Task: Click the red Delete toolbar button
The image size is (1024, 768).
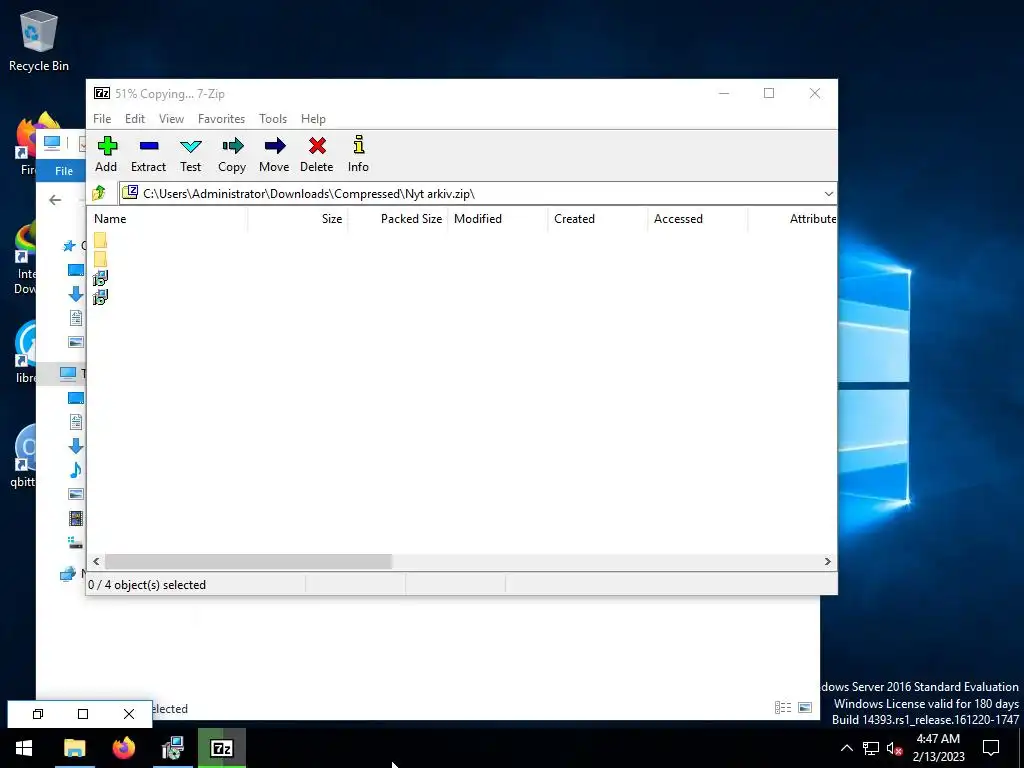Action: [317, 154]
